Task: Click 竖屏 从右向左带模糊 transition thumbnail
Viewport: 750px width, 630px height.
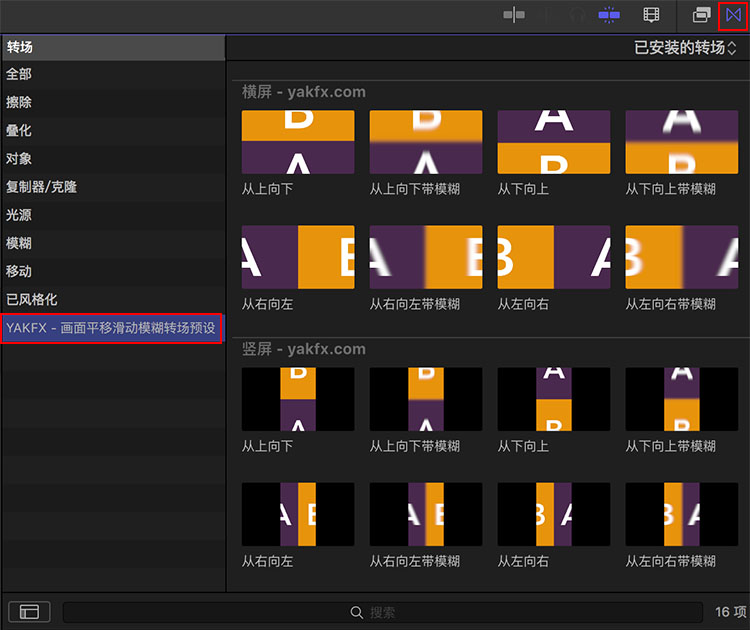Action: pos(426,514)
